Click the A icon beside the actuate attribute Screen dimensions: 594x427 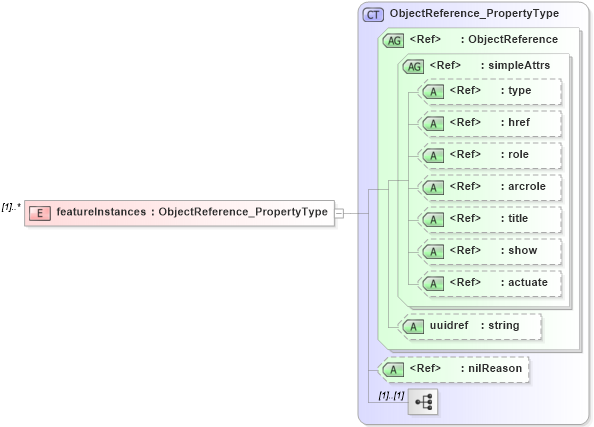pos(433,284)
